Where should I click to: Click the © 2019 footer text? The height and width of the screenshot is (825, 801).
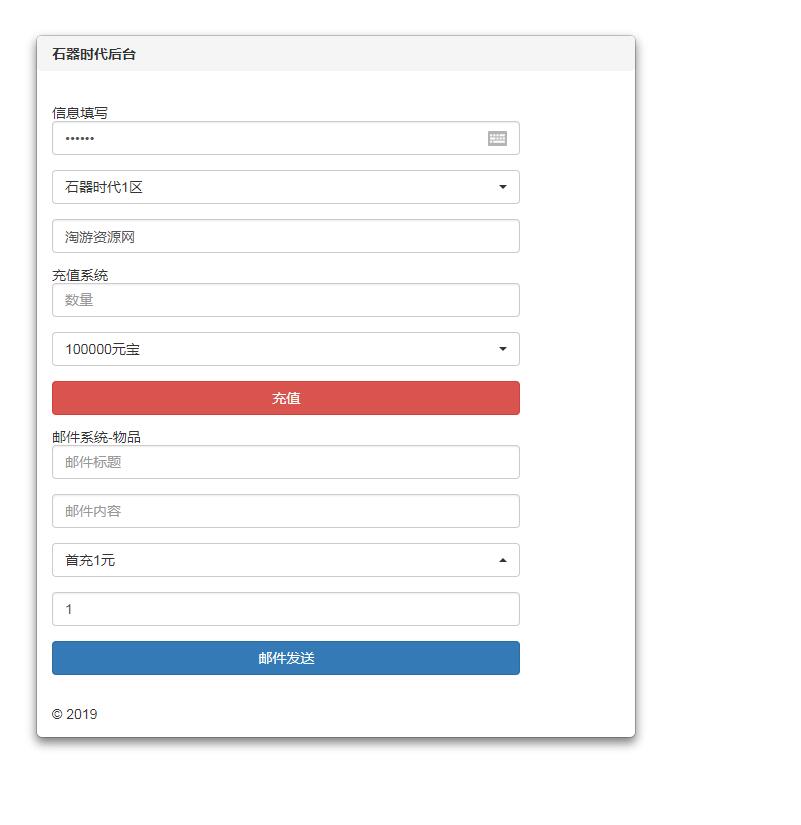click(74, 714)
